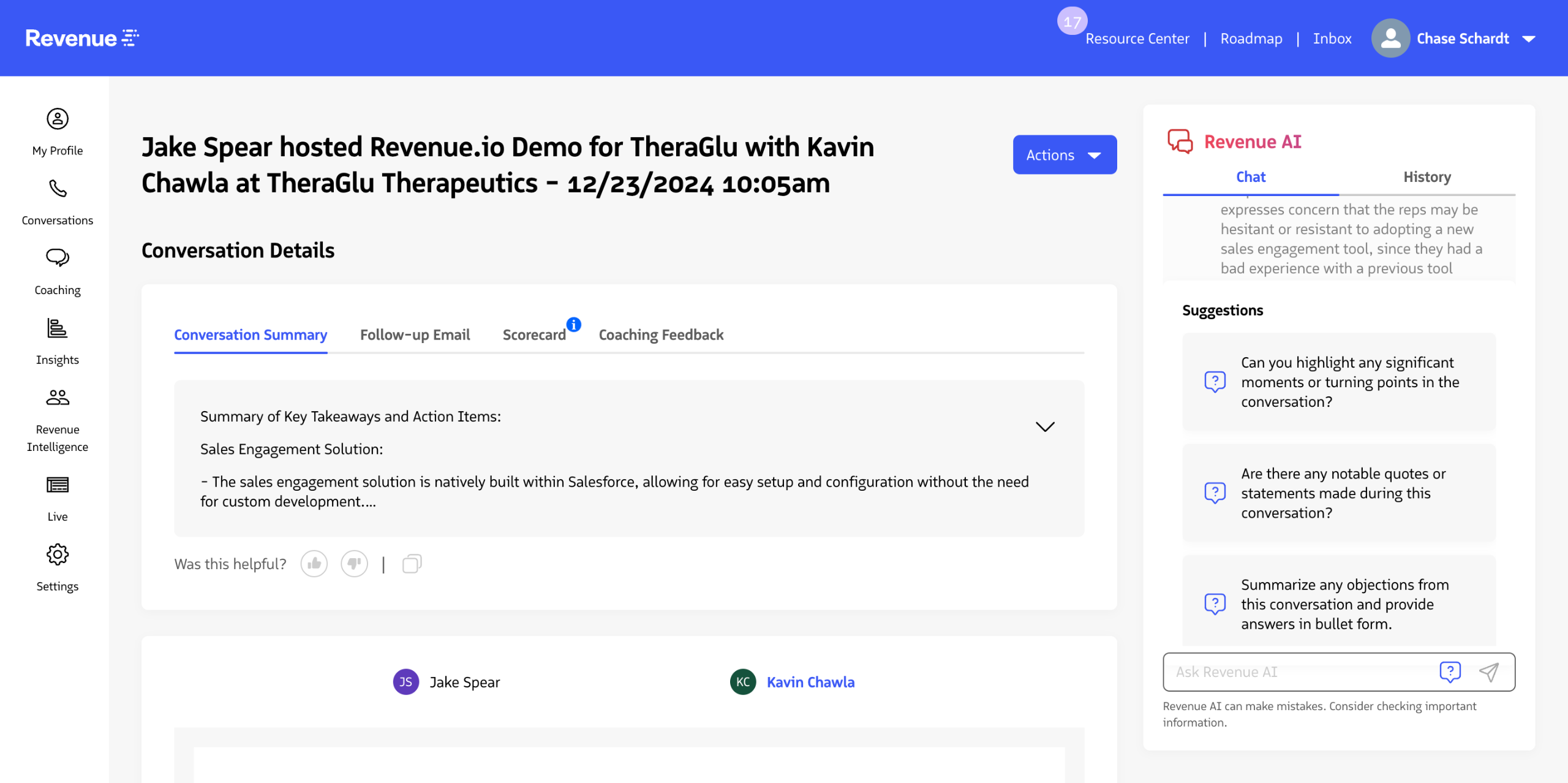Open the Revenue Intelligence people icon
The width and height of the screenshot is (1568, 783).
click(x=58, y=398)
